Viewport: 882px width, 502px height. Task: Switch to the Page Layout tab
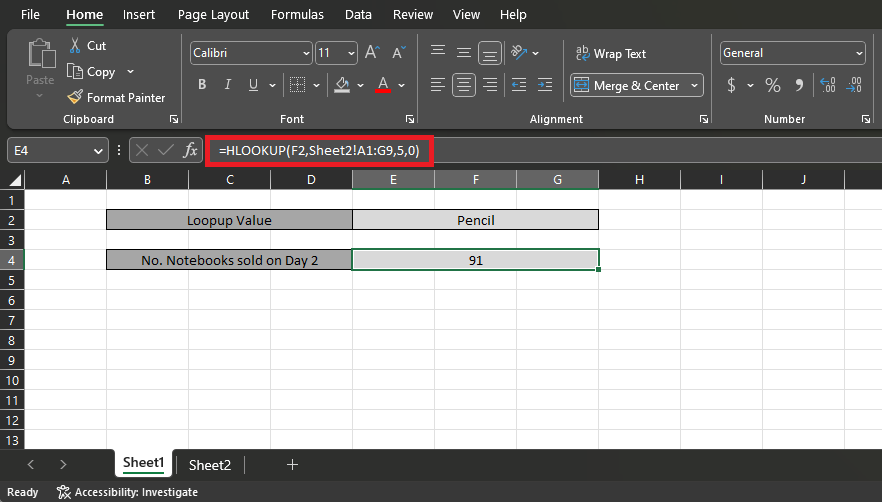tap(213, 15)
